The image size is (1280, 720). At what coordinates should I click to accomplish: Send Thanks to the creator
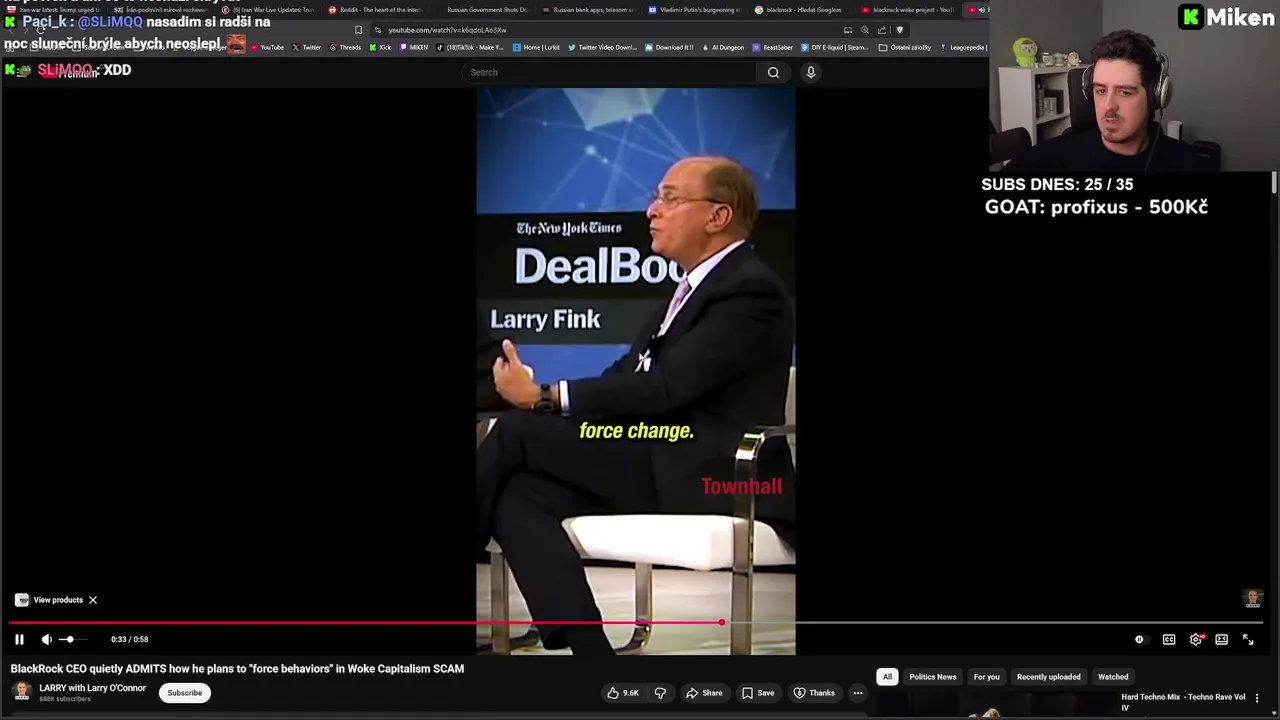tap(814, 693)
